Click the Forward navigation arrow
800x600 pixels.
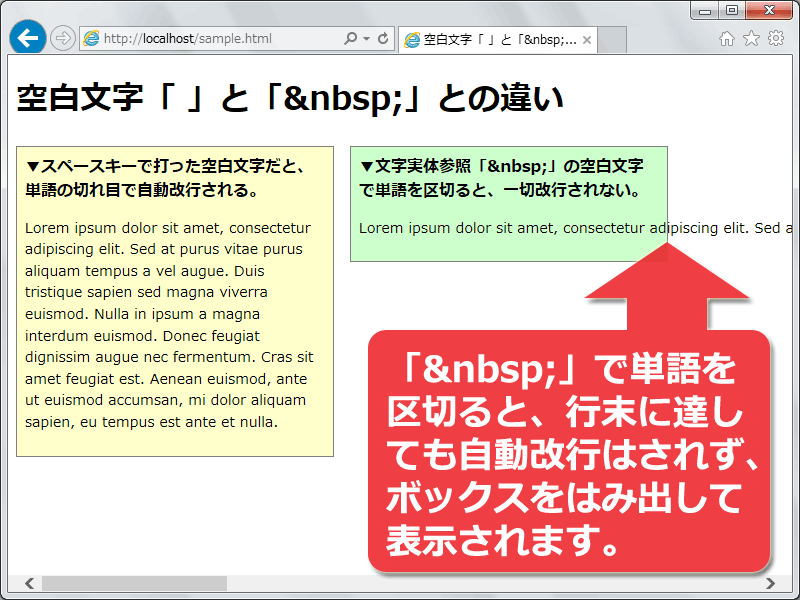pos(62,38)
